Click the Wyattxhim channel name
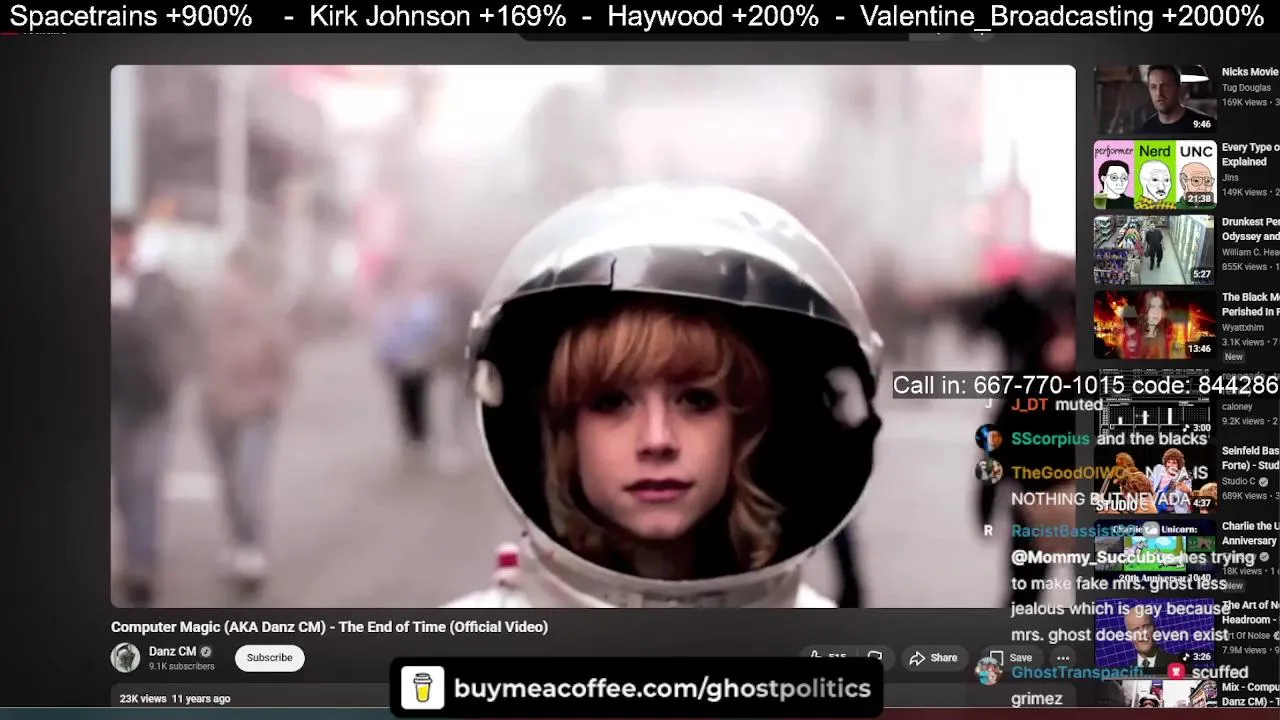This screenshot has width=1280, height=720. click(1243, 327)
